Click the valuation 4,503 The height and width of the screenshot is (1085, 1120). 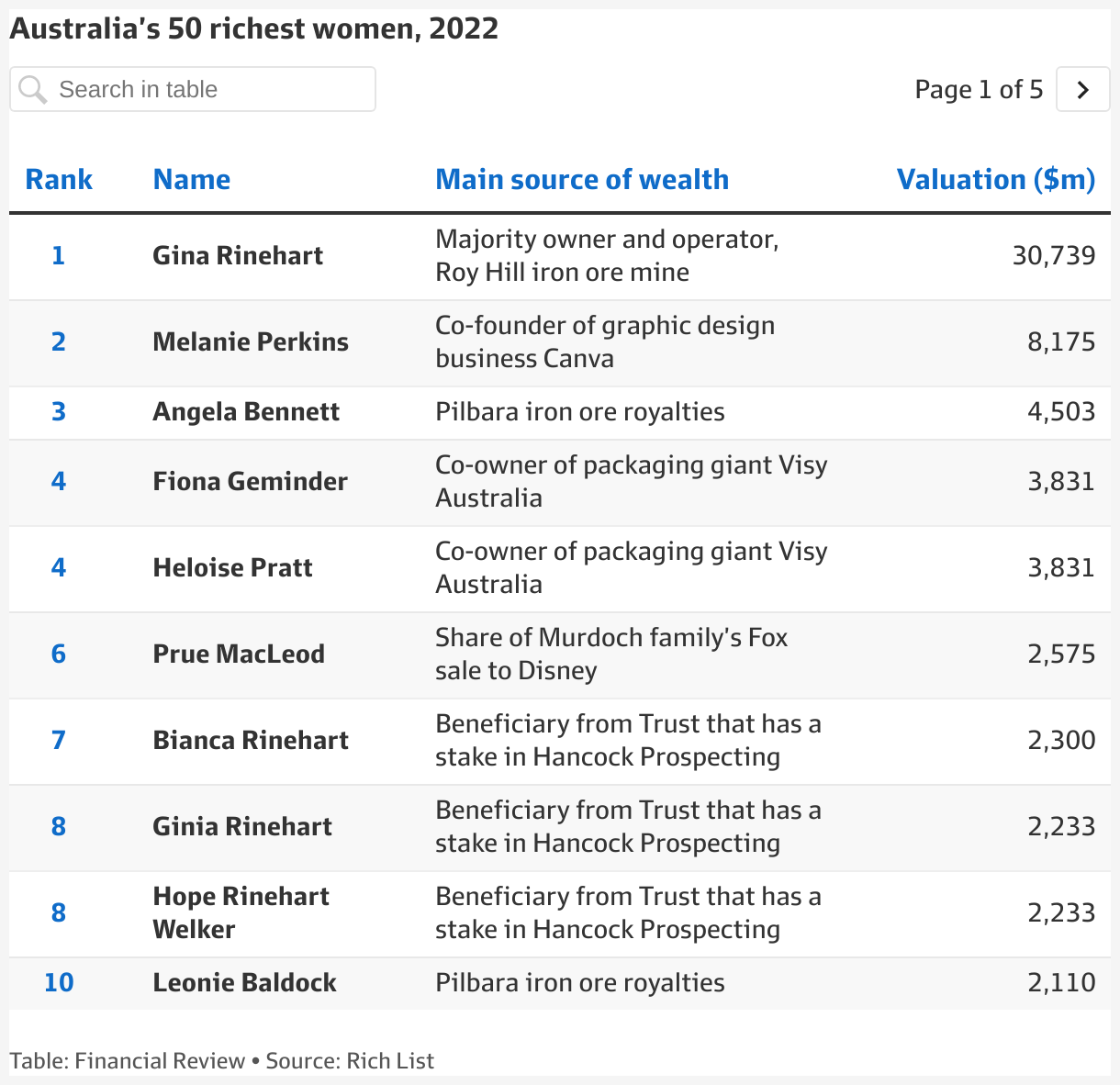(x=1061, y=411)
